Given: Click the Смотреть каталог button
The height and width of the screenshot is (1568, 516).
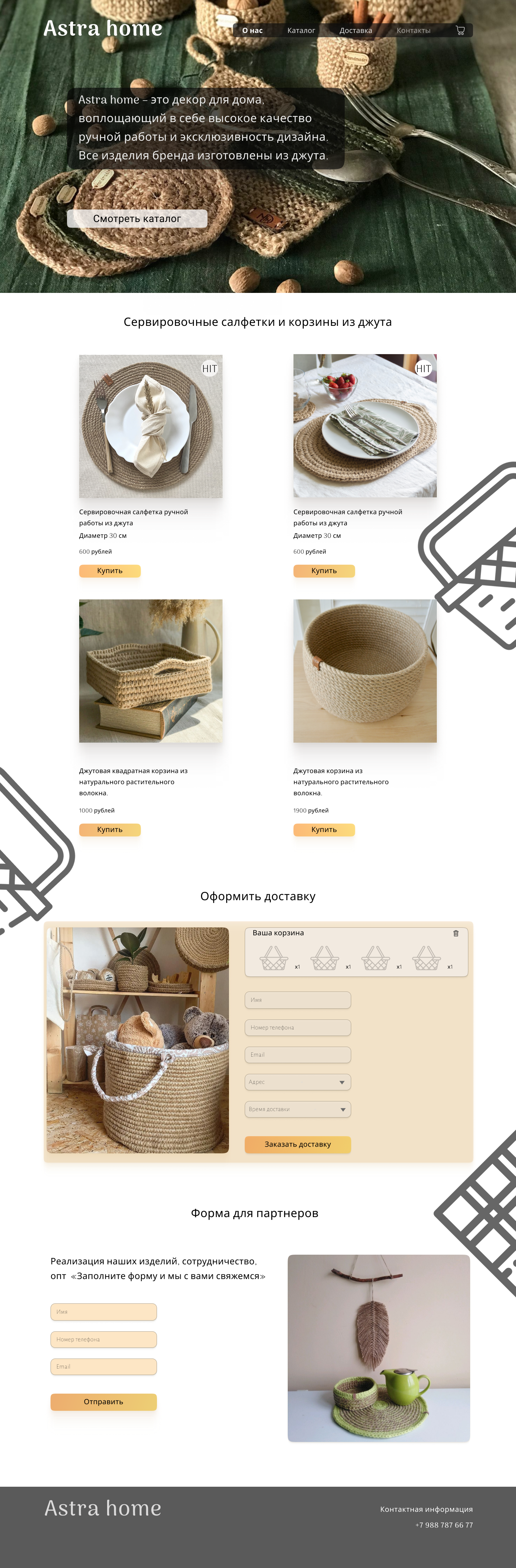Looking at the screenshot, I should point(137,218).
